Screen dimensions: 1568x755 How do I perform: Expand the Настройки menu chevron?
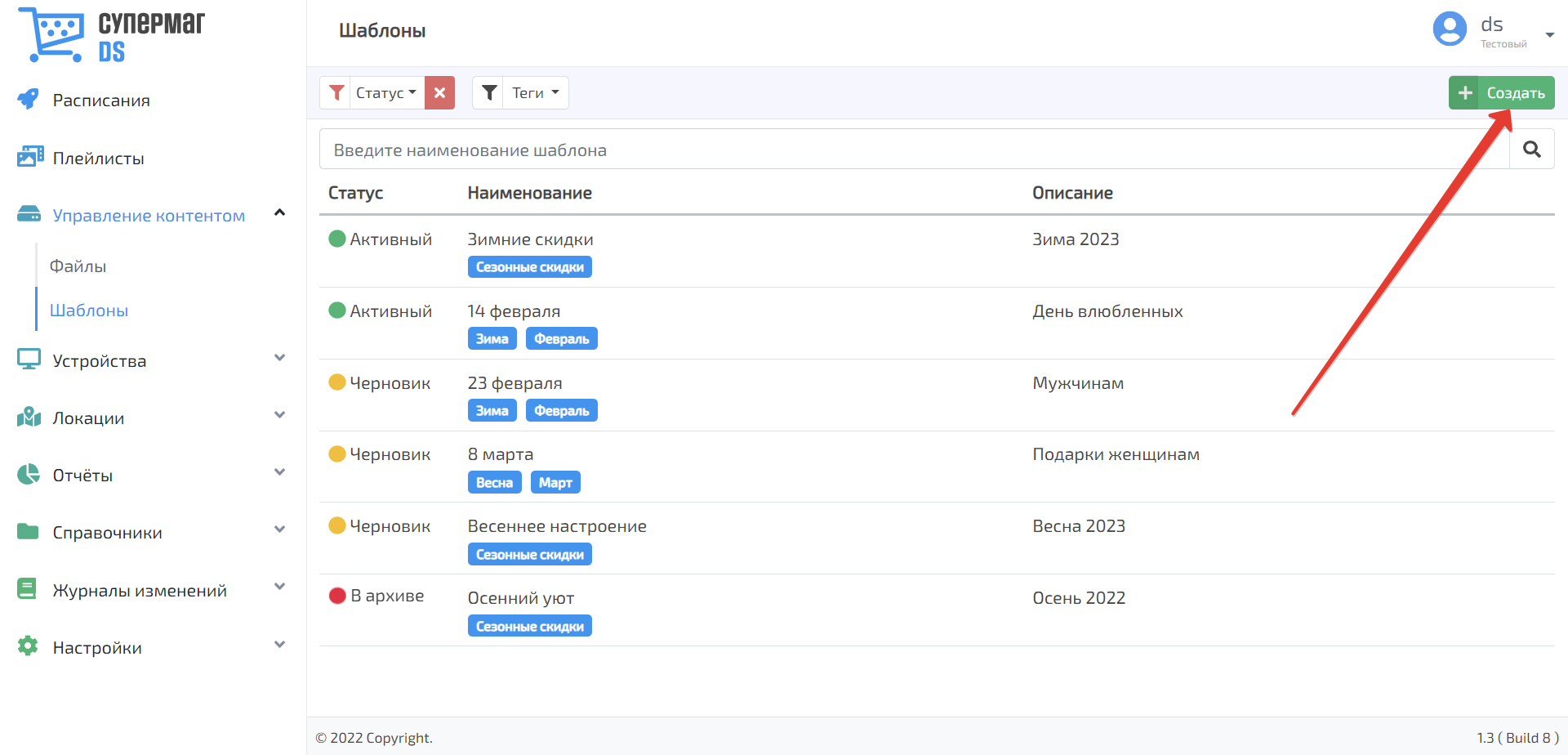[279, 645]
